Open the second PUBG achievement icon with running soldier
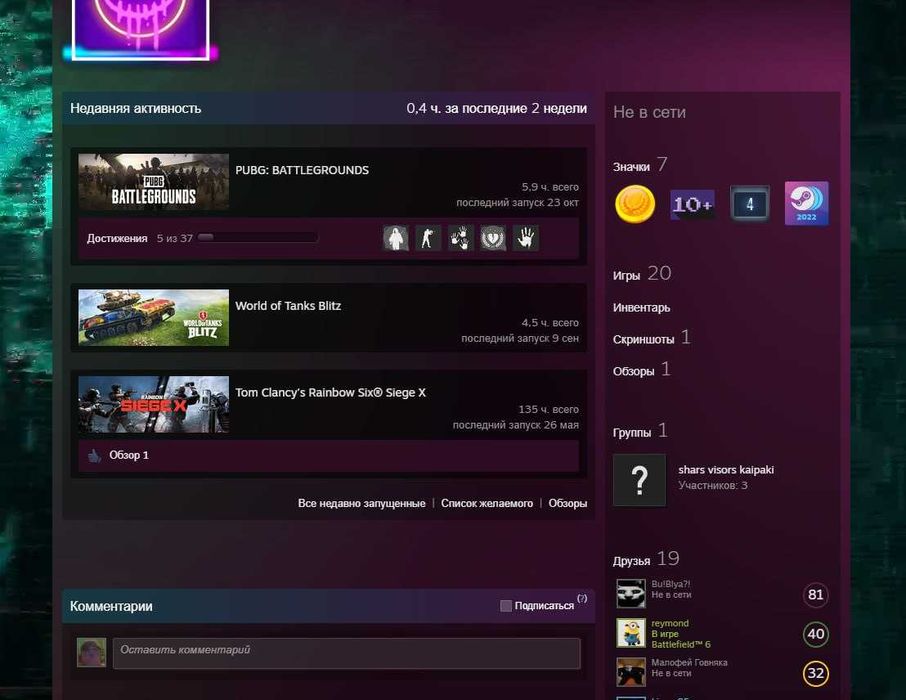906x700 pixels. (x=428, y=238)
